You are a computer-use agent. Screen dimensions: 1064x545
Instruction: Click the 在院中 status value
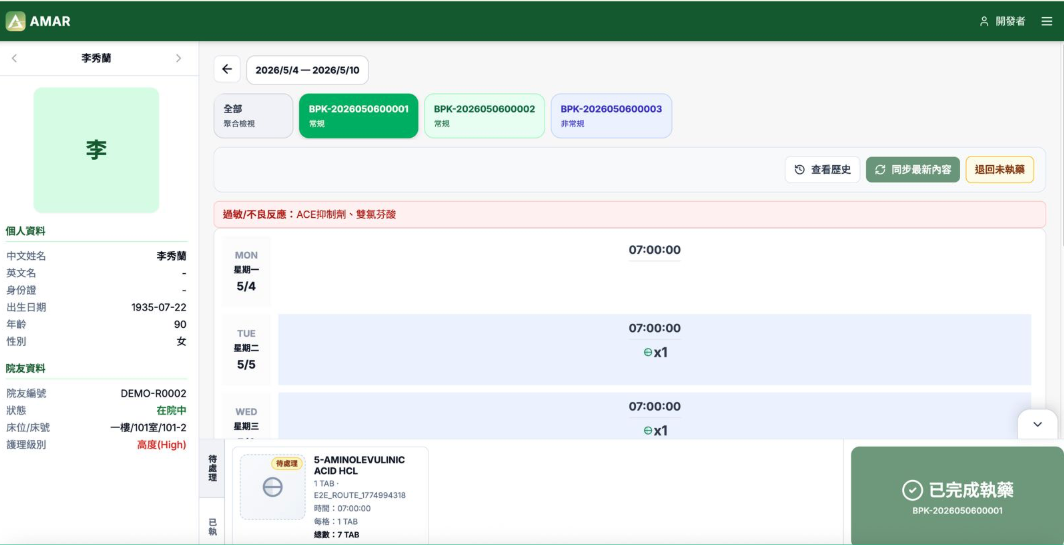171,411
